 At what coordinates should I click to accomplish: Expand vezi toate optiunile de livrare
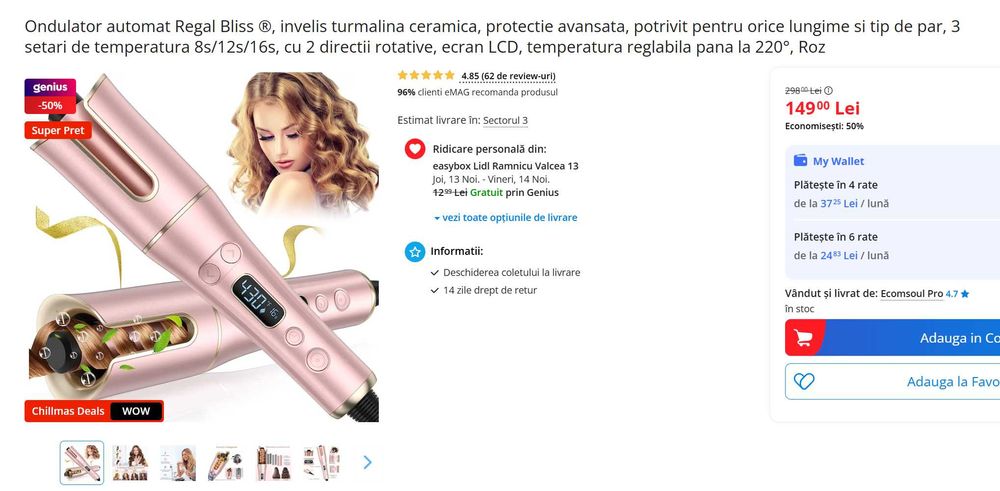click(x=506, y=217)
